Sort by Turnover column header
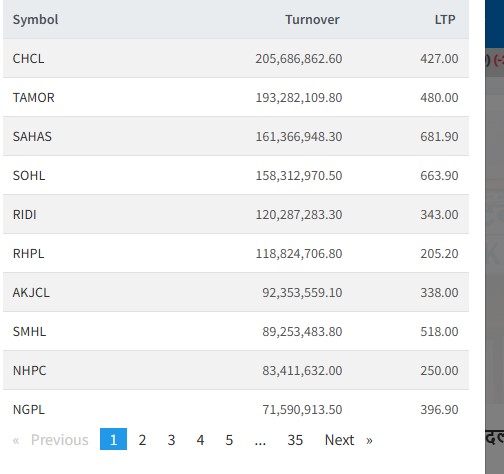 (312, 20)
